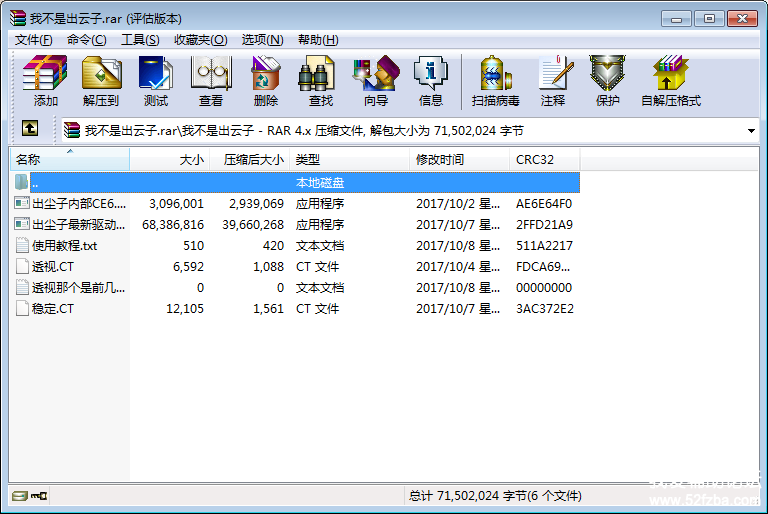
Task: Sort by CRC32 column header
Action: click(545, 159)
